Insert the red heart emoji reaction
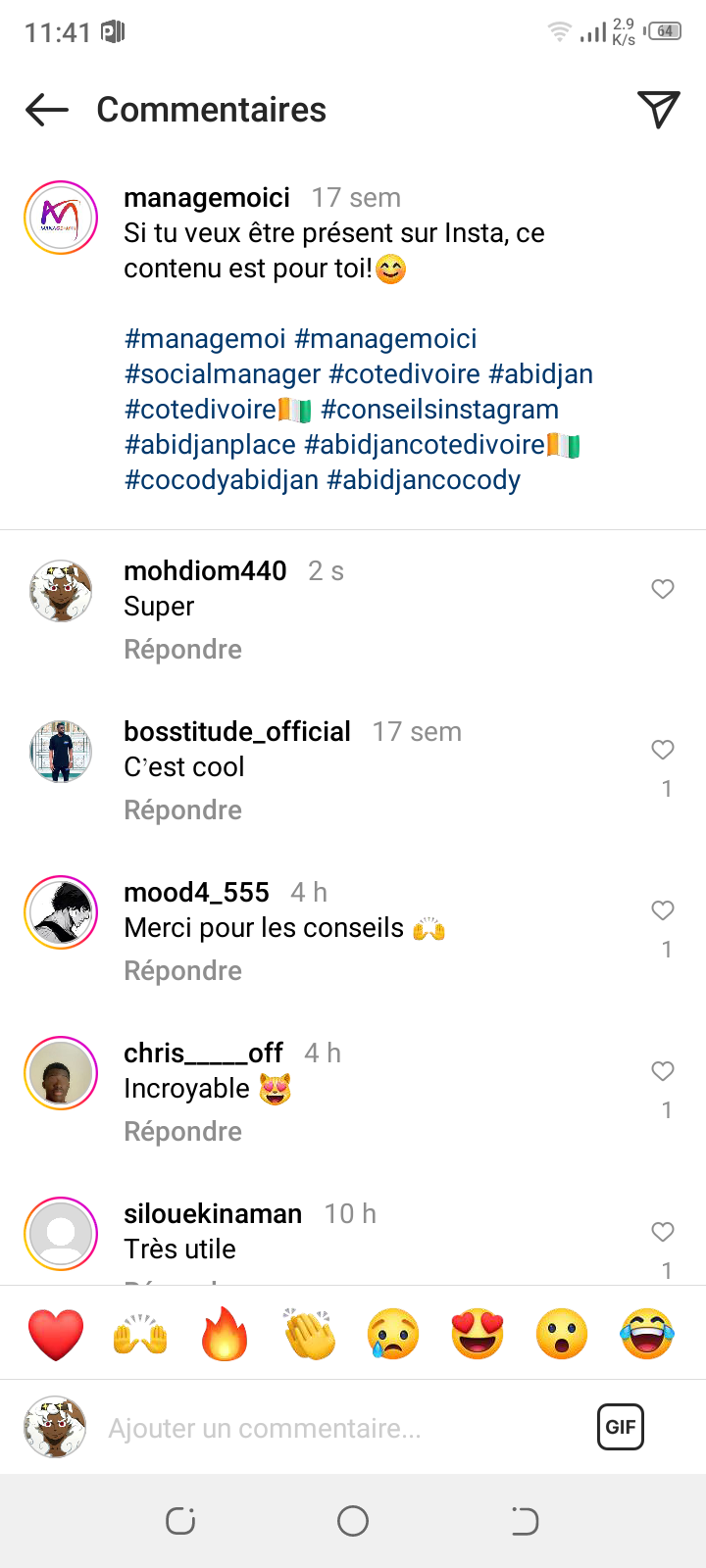The image size is (706, 1568). point(56,1334)
